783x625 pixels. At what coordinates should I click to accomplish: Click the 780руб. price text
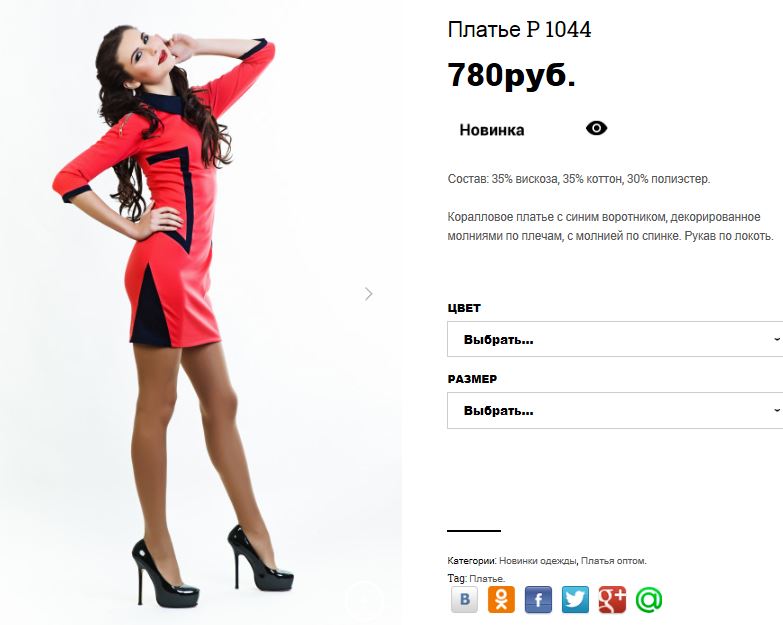point(512,75)
